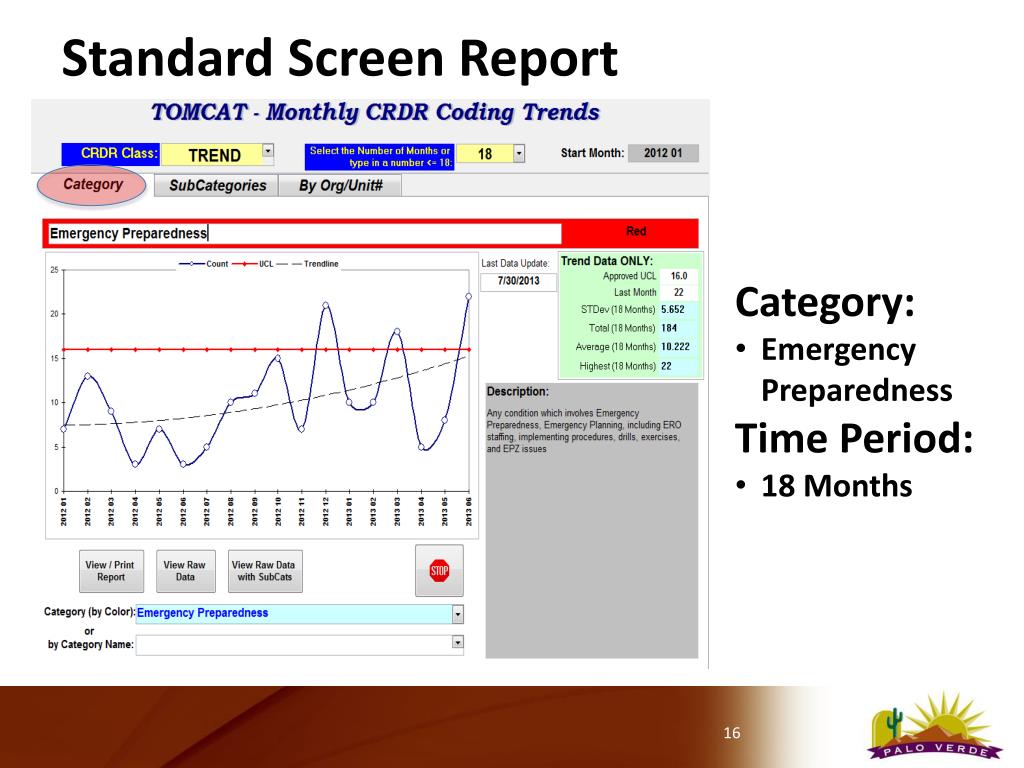Expand the Category (by Color) dropdown
Image resolution: width=1024 pixels, height=768 pixels.
tap(458, 614)
